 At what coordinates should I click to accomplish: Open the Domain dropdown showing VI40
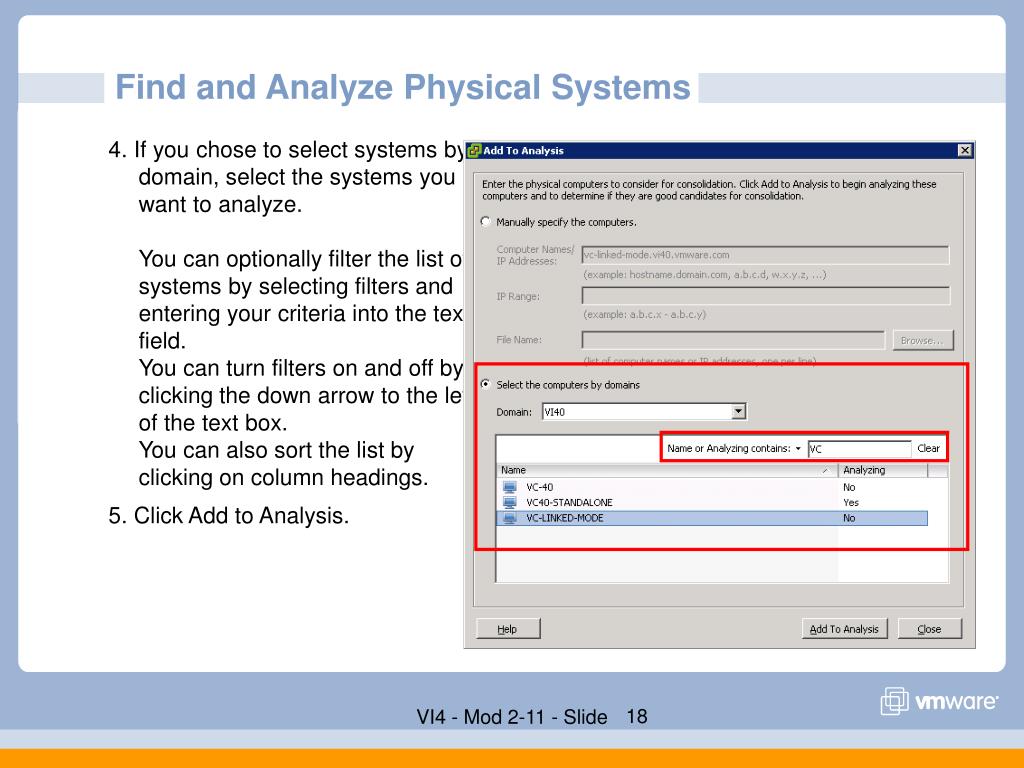739,411
